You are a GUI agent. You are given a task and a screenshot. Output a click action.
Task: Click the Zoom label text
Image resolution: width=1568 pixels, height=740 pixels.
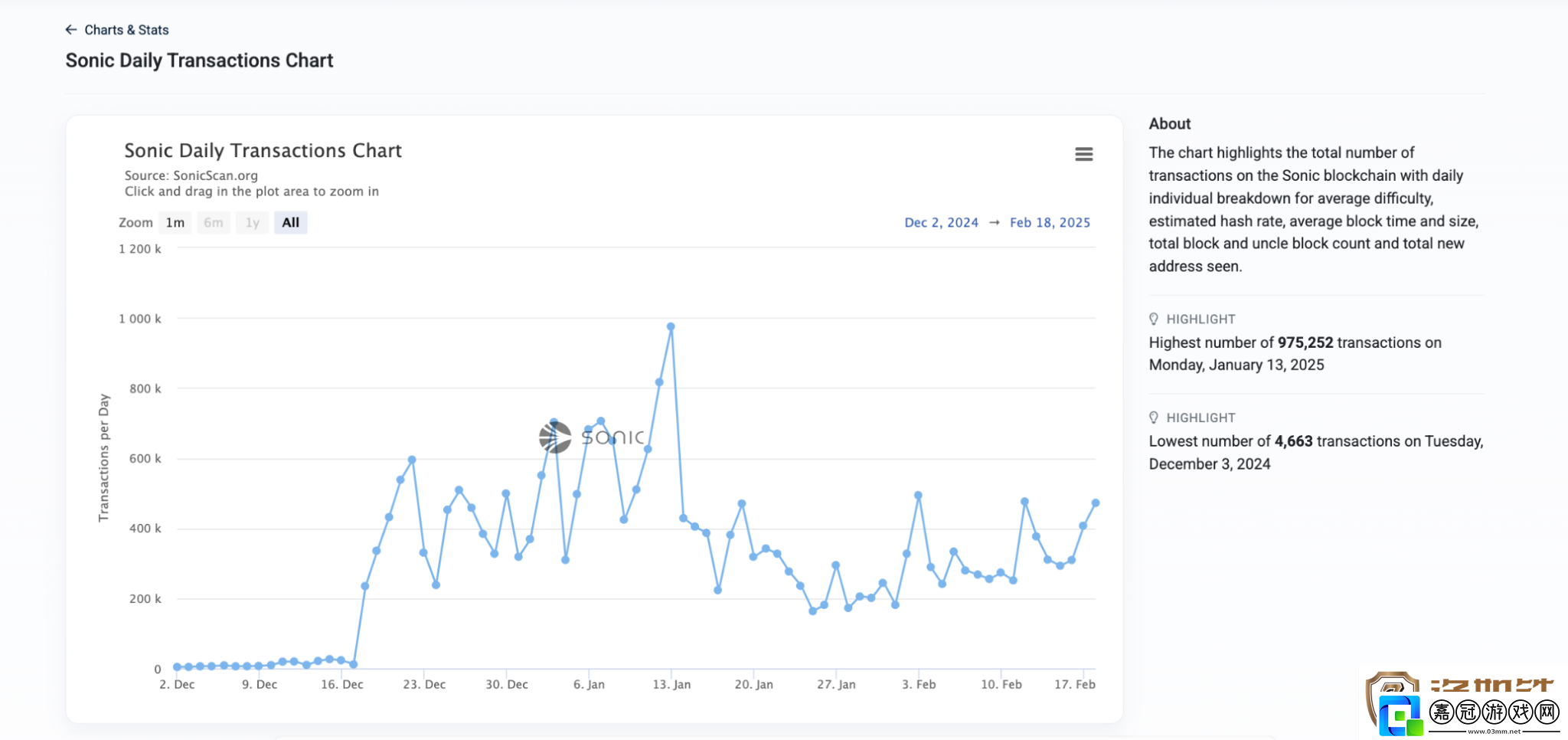(x=136, y=223)
